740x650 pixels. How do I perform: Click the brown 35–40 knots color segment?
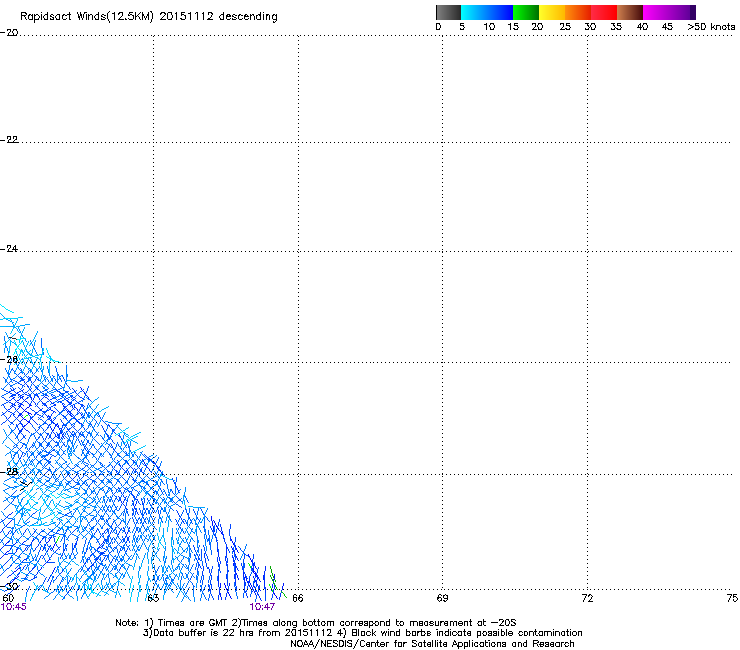coord(630,12)
